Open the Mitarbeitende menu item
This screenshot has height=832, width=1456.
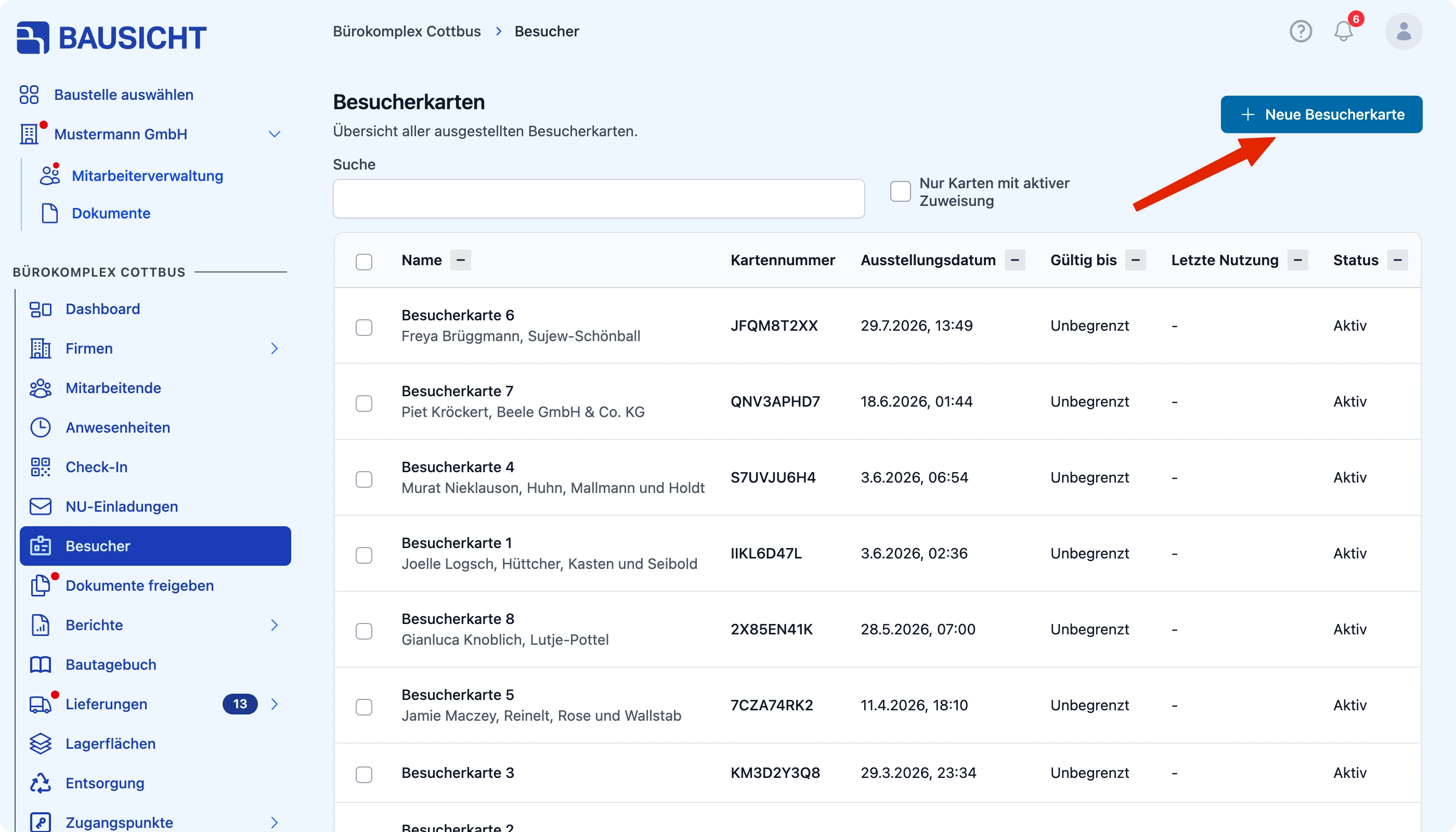click(x=155, y=388)
